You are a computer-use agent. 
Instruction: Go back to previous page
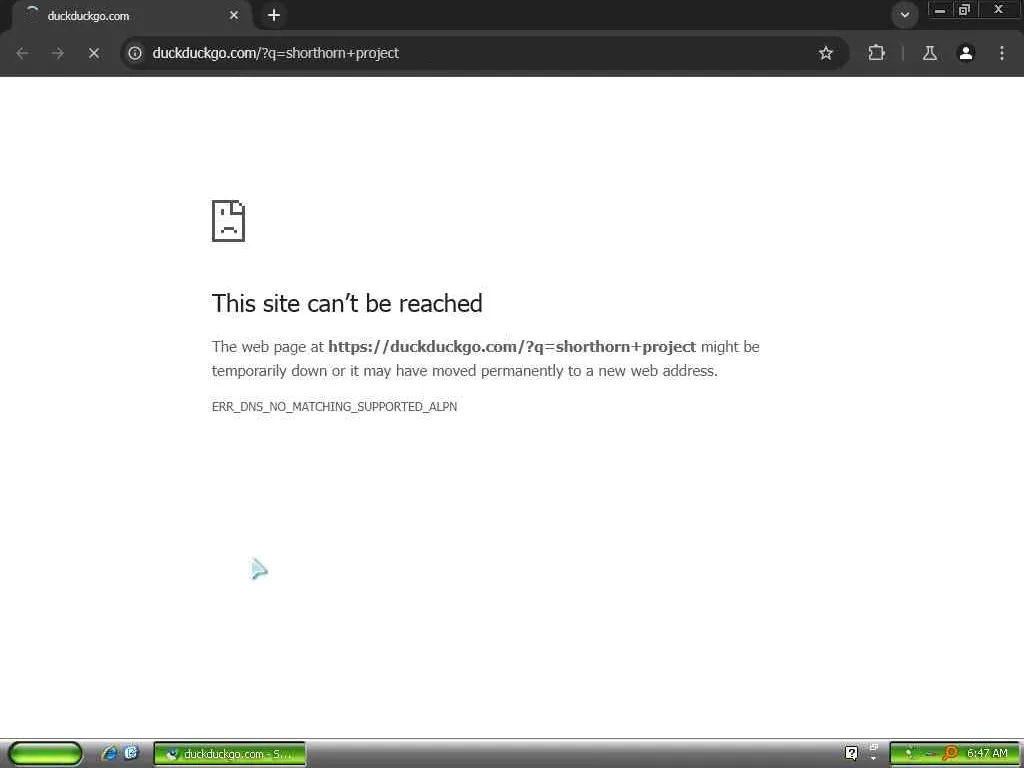click(x=22, y=54)
